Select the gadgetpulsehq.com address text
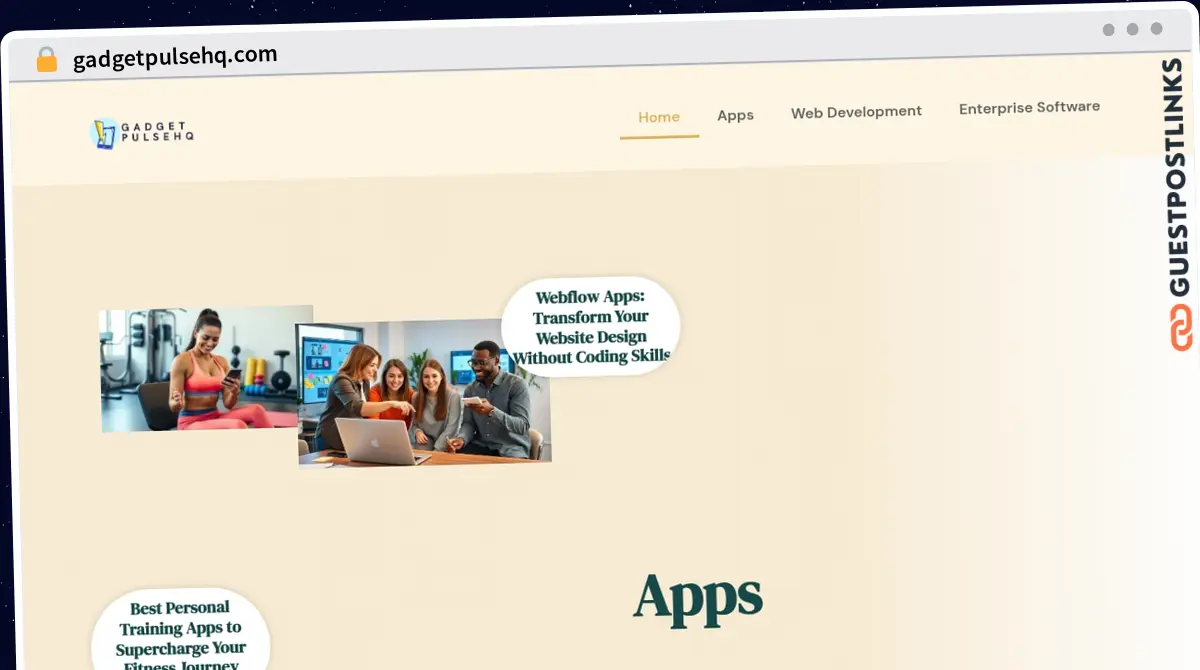The image size is (1200, 670). pyautogui.click(x=175, y=57)
